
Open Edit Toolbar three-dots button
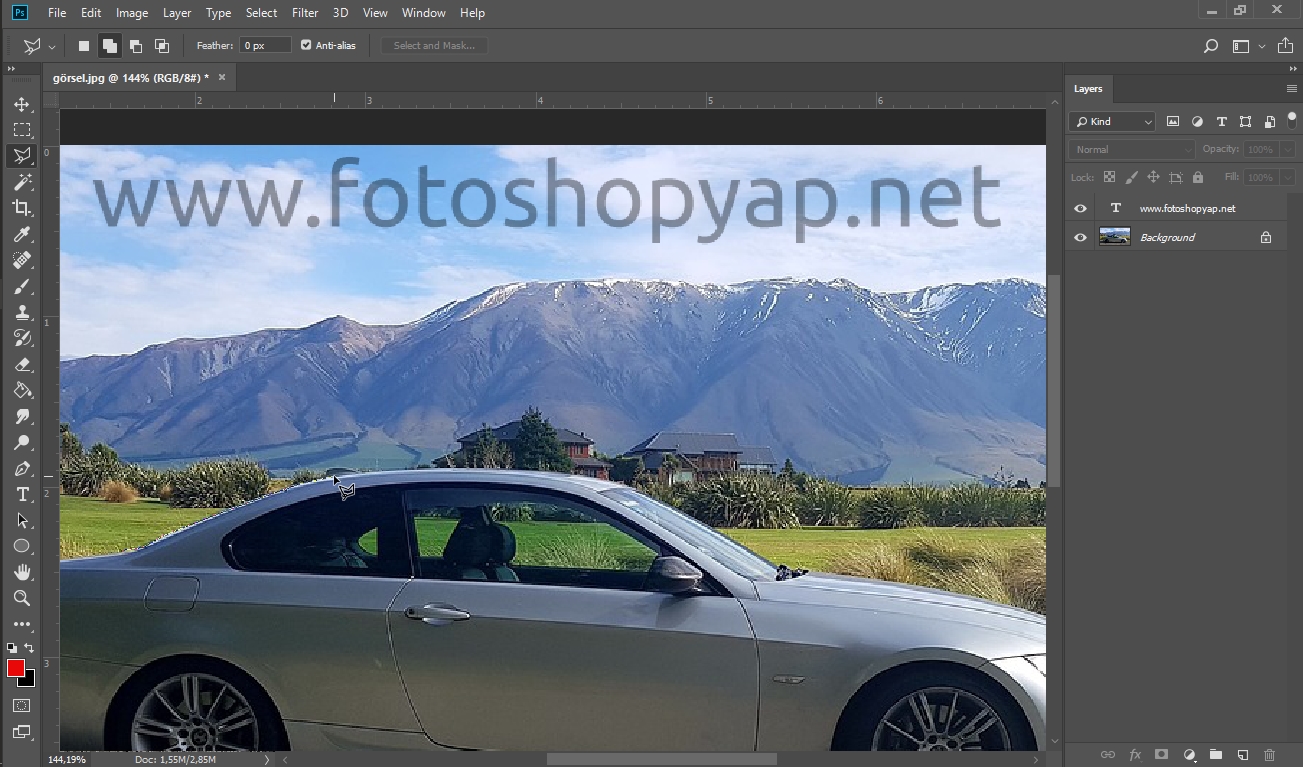[22, 624]
